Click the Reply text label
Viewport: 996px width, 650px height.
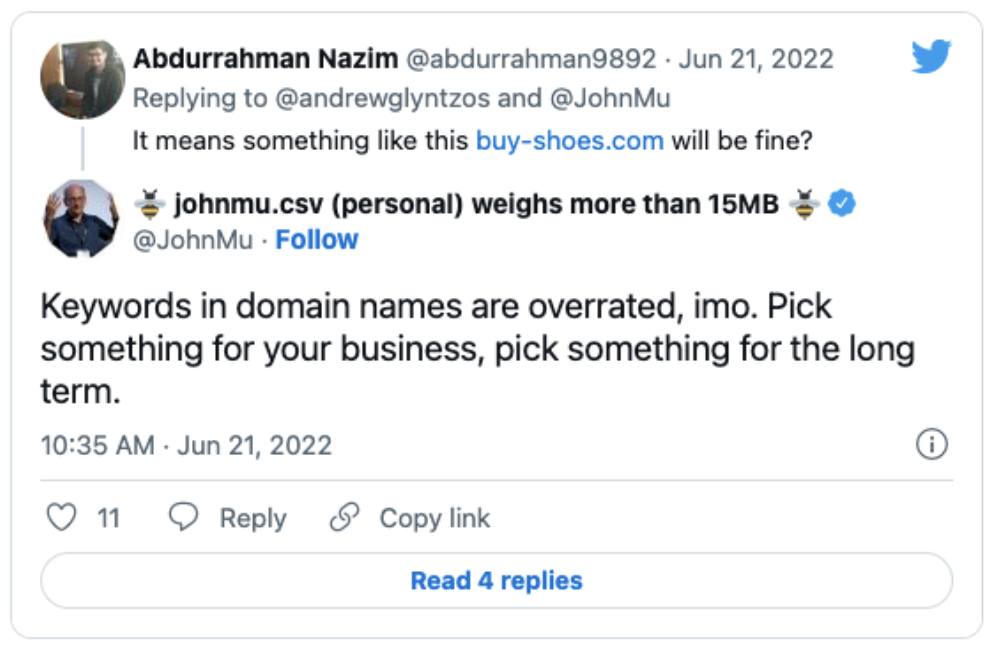click(x=253, y=518)
